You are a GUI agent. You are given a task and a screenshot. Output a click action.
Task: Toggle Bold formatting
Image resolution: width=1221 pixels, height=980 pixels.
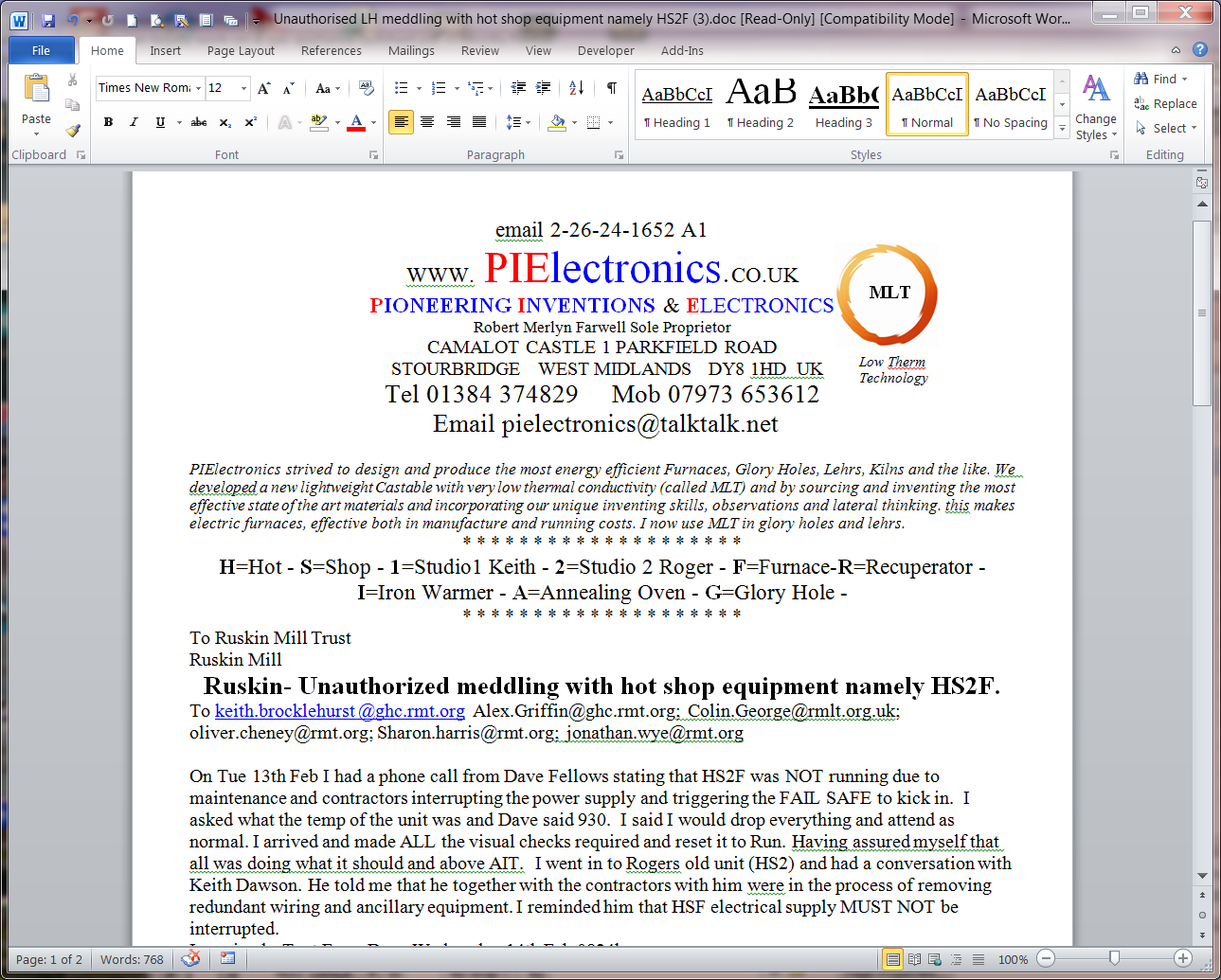108,122
